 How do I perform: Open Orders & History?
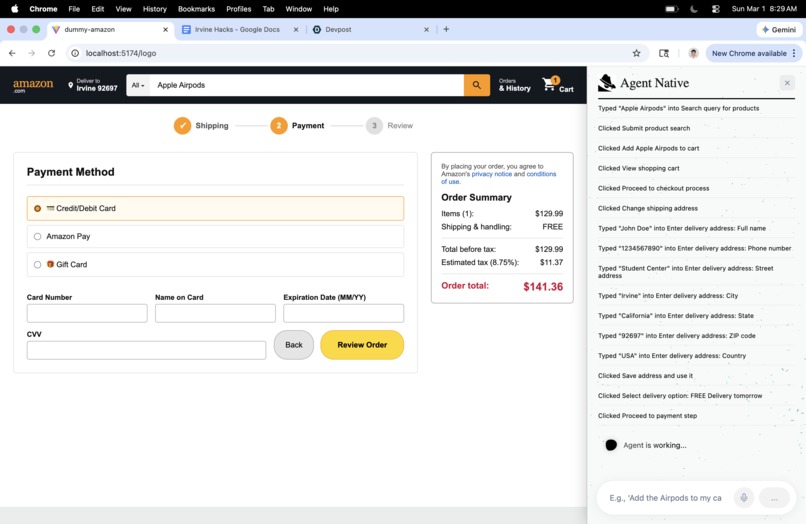[514, 85]
